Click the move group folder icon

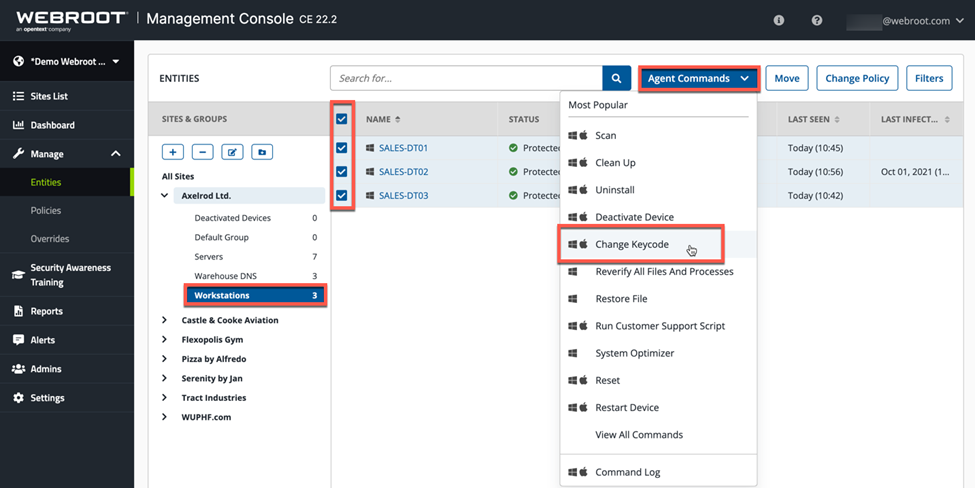(x=262, y=152)
